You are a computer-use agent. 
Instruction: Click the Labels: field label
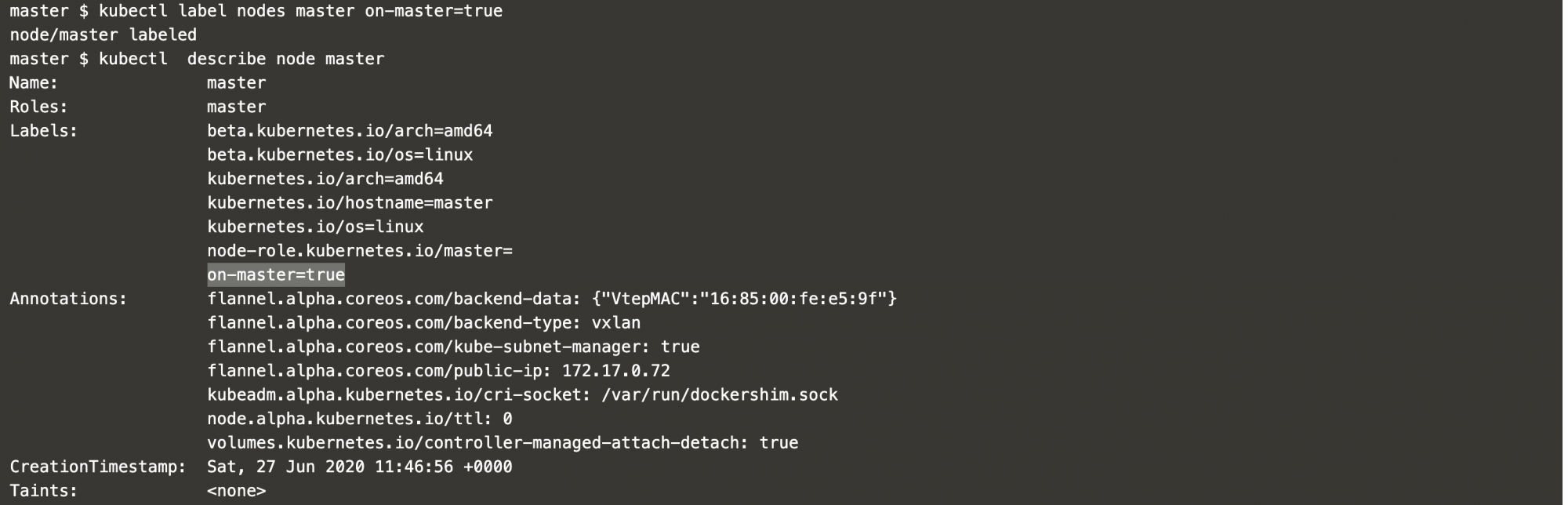coord(44,131)
